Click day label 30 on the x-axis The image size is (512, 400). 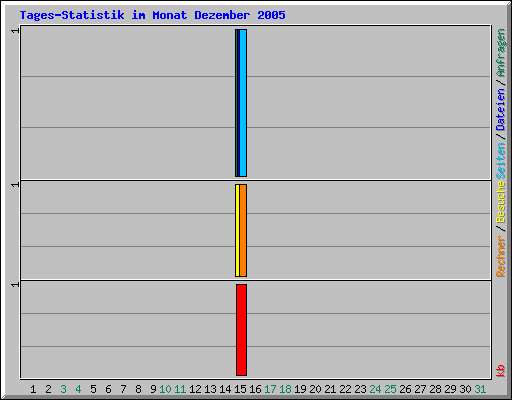[465, 389]
